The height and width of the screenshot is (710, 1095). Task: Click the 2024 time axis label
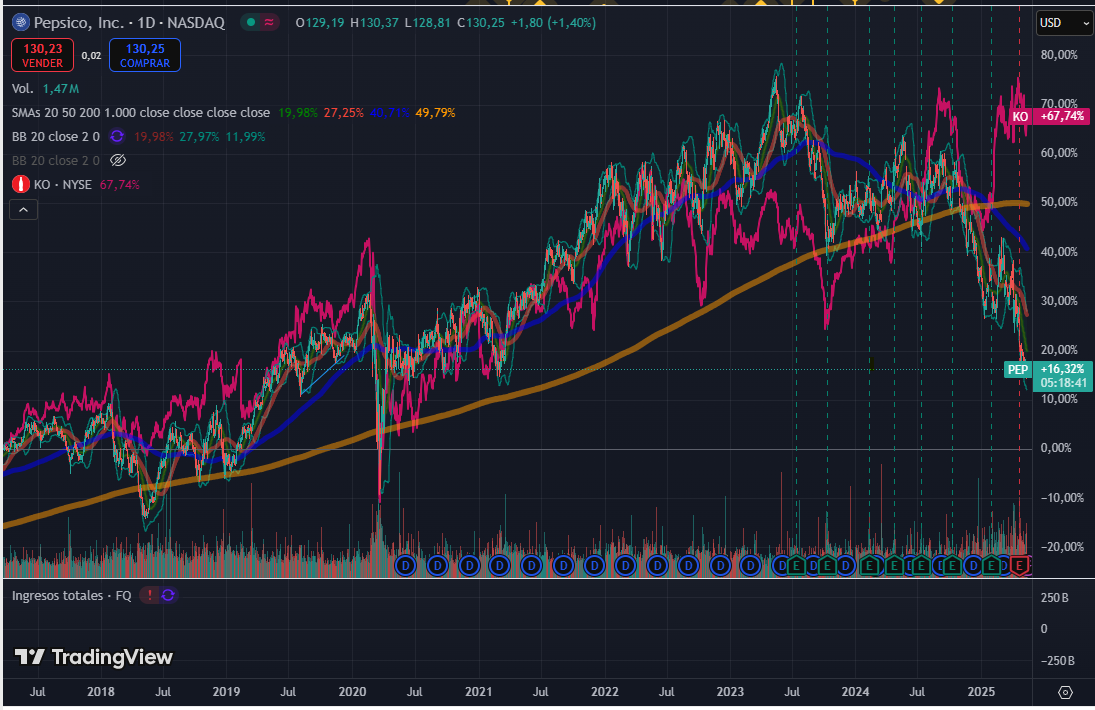[855, 692]
